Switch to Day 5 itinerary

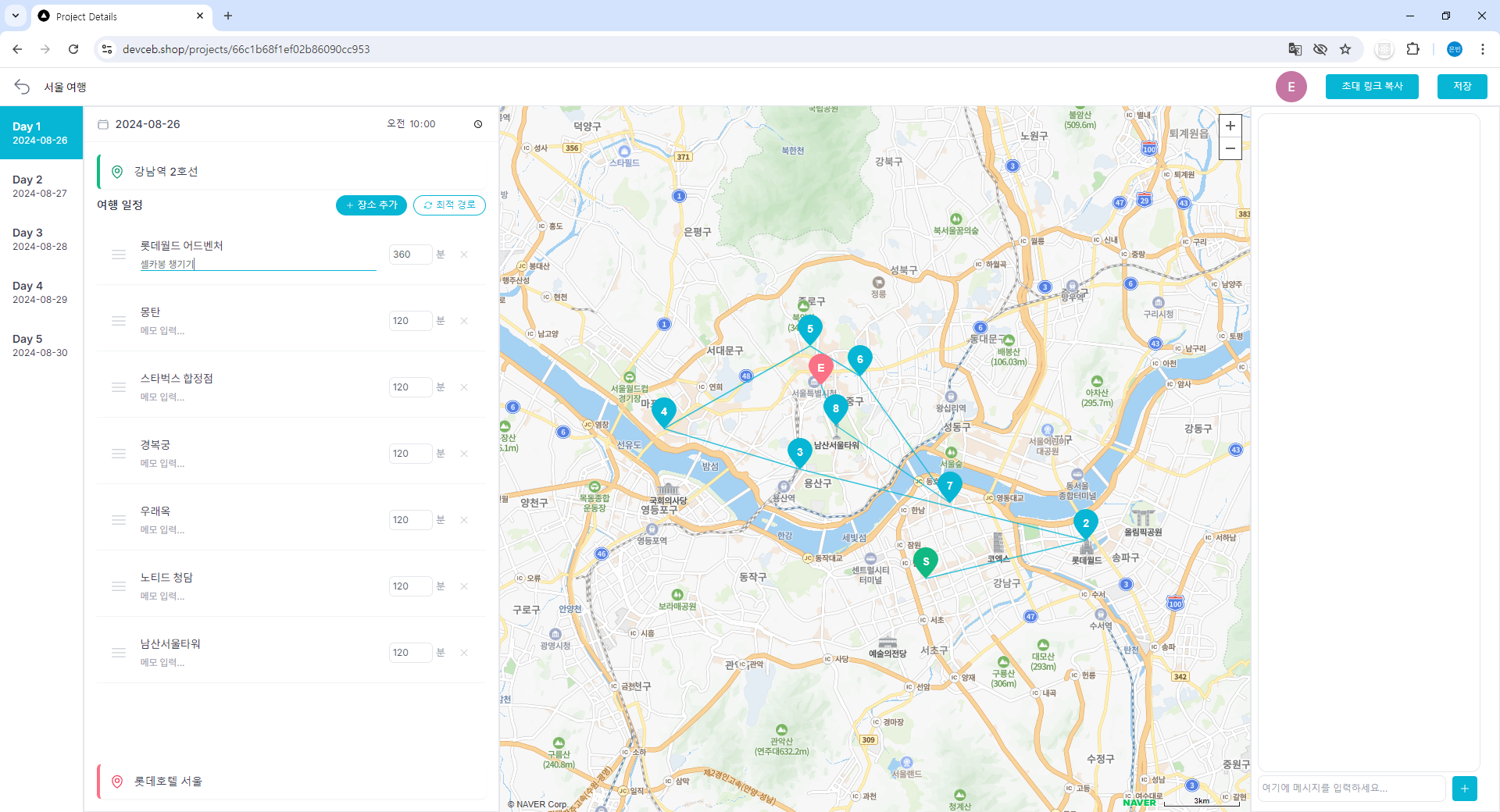(41, 345)
